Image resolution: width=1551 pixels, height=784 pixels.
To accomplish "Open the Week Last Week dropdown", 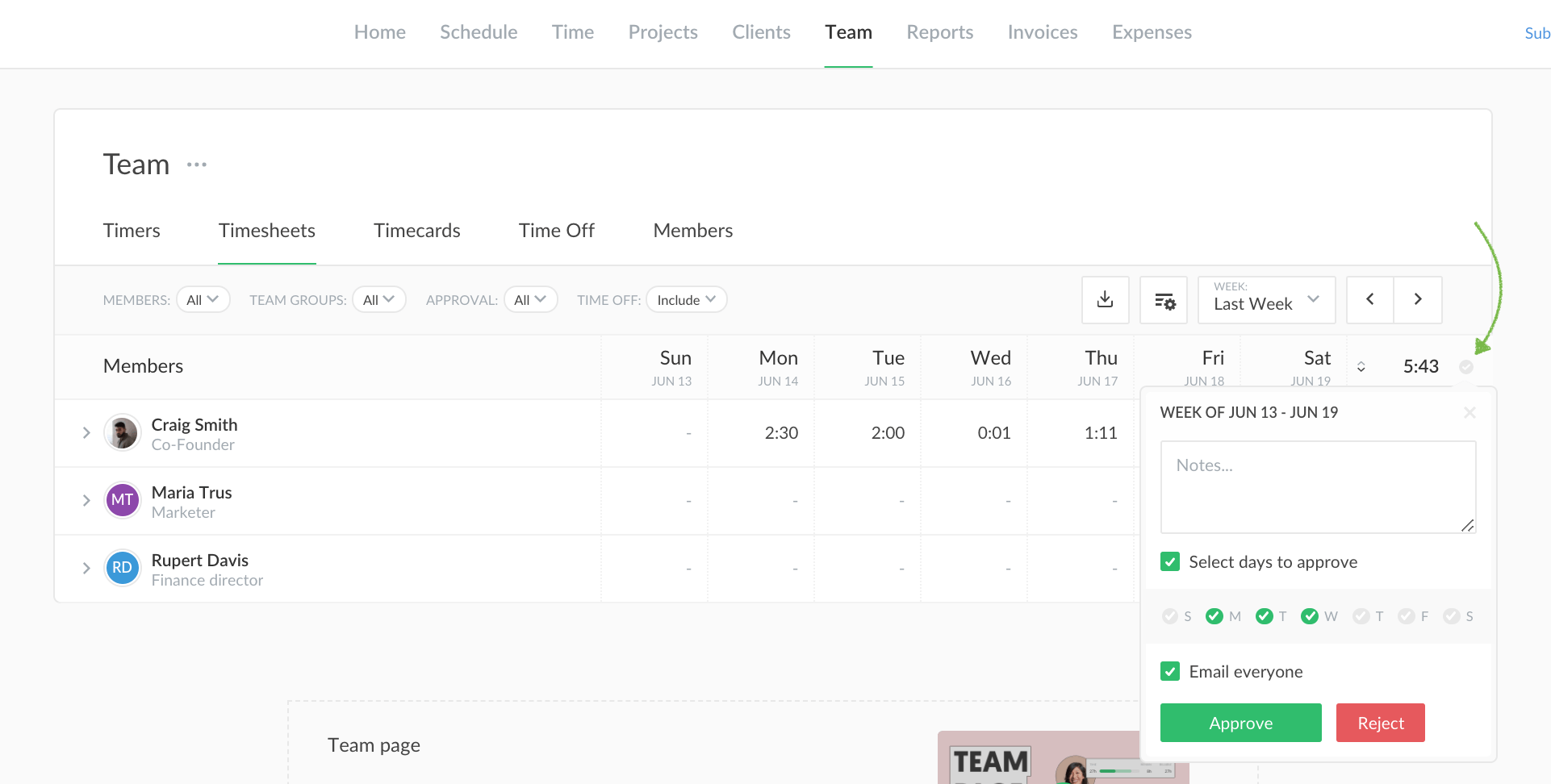I will point(1266,299).
